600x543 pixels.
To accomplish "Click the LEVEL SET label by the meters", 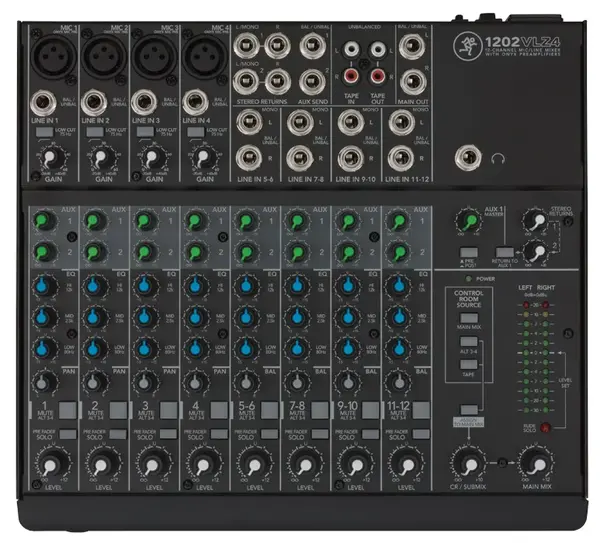I will pos(565,383).
